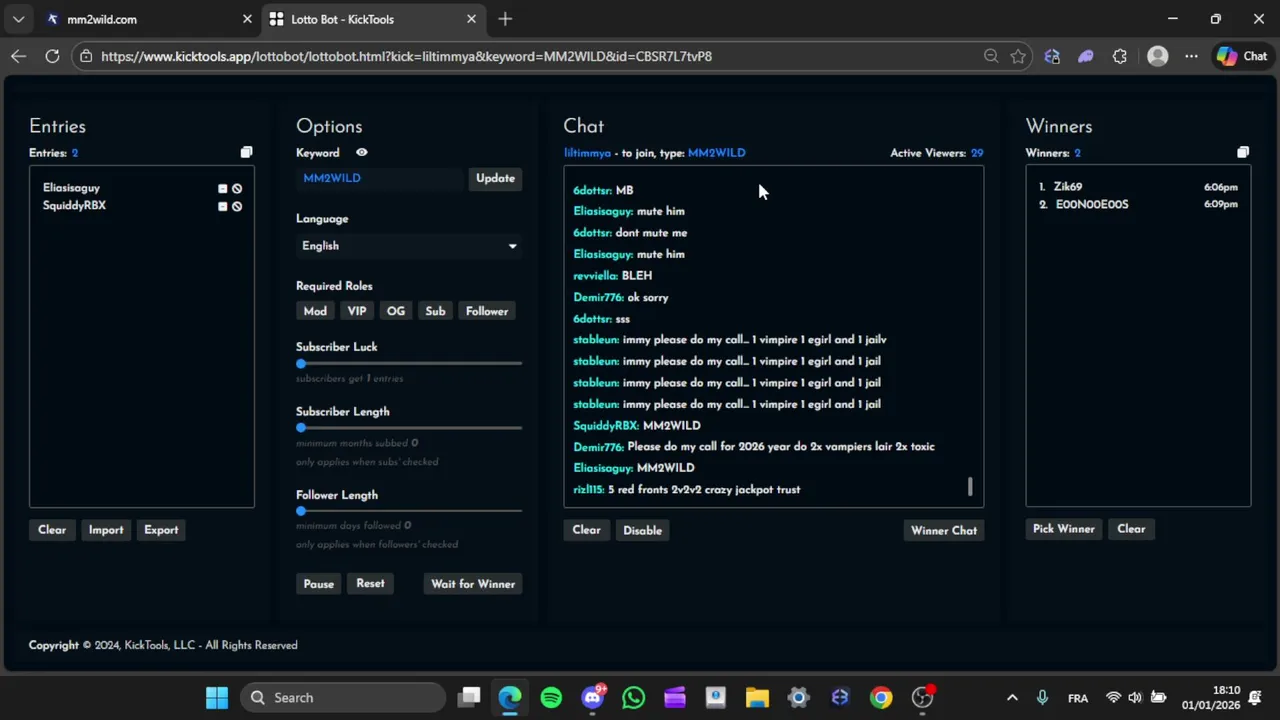Screen dimensions: 1280x720
Task: Click Wait for Winner button
Action: coord(473,584)
